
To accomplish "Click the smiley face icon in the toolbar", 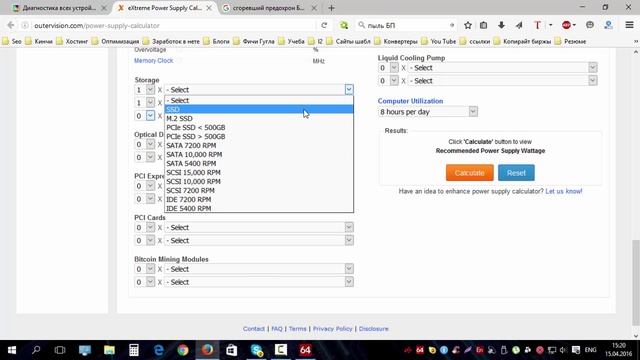I will tap(590, 25).
